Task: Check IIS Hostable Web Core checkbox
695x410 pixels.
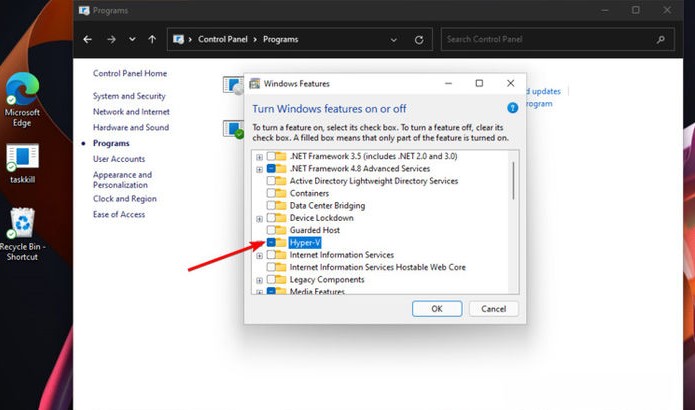Action: pos(271,267)
